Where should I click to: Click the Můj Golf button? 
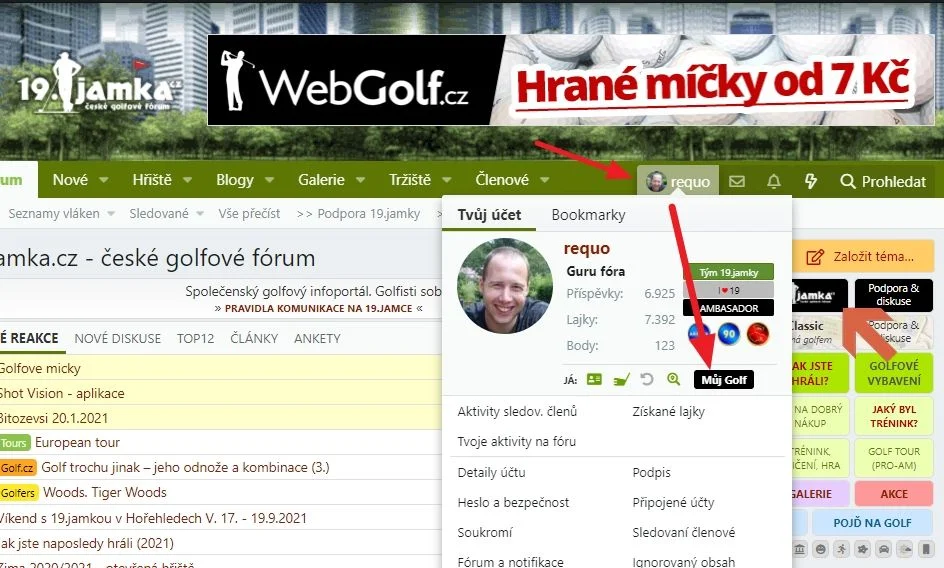(724, 379)
